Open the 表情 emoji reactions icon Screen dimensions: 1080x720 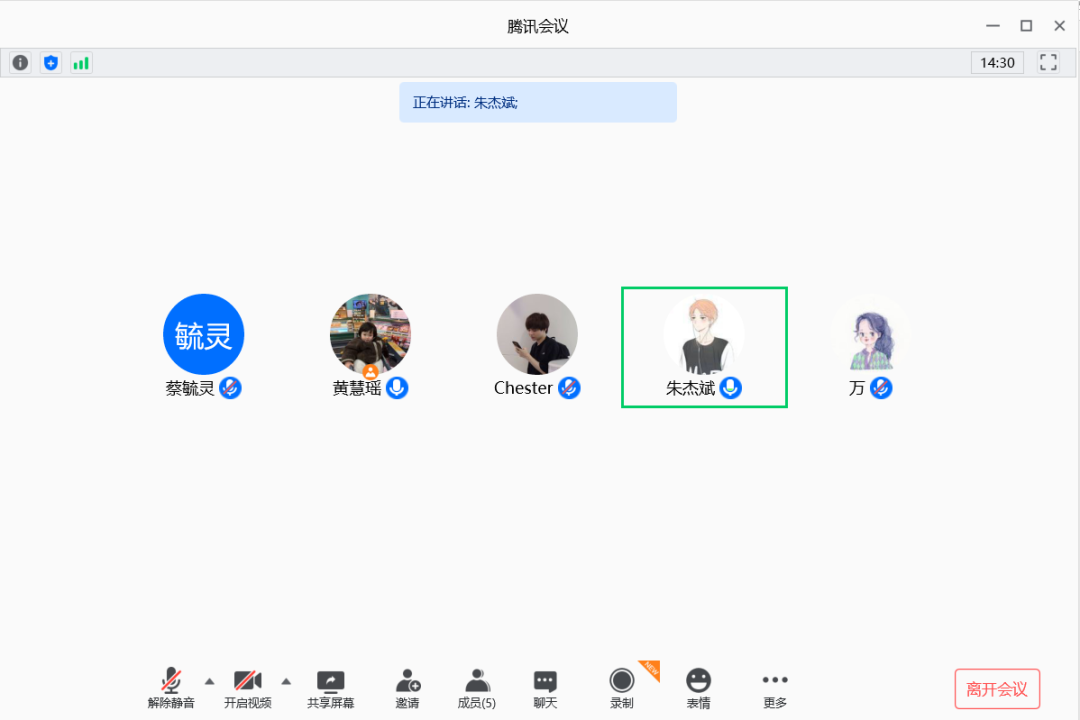point(698,688)
